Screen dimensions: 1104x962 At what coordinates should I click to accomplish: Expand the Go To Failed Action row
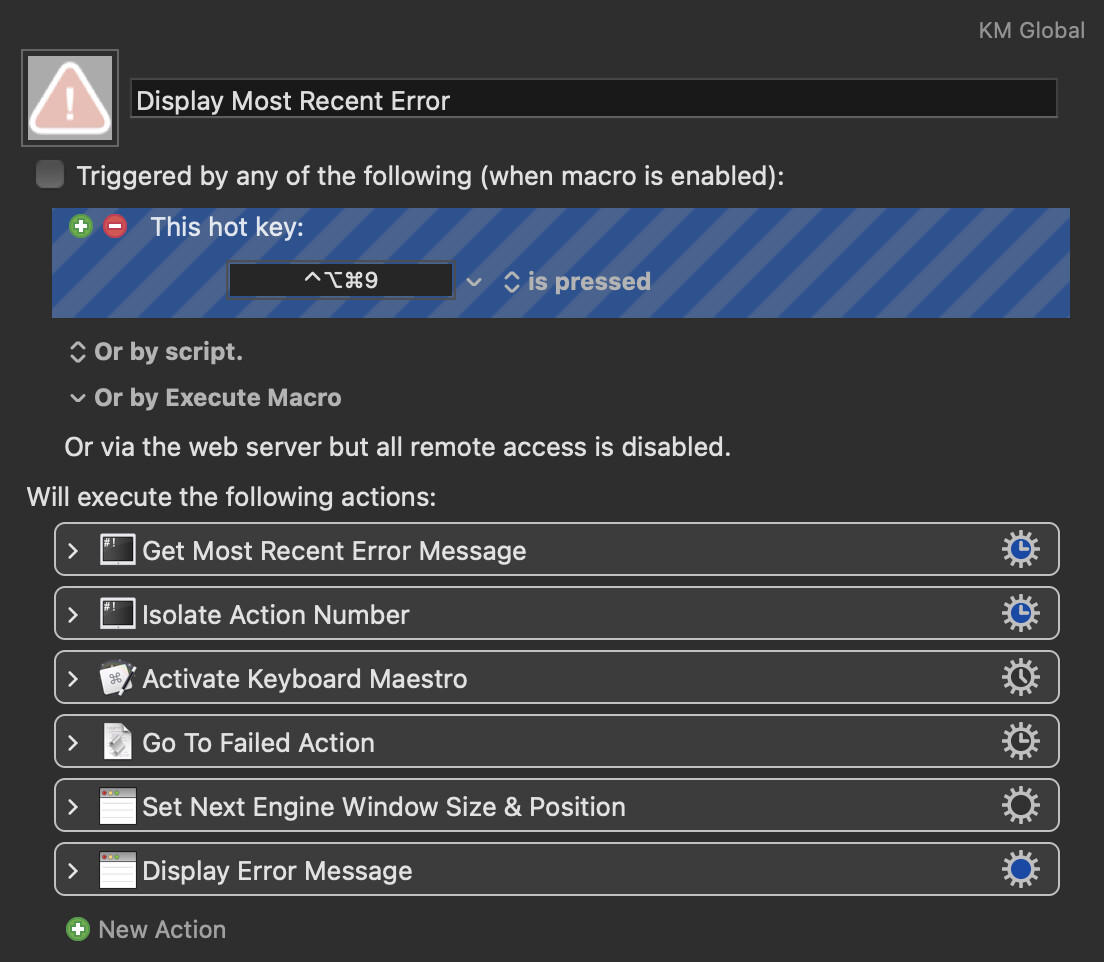pos(73,743)
